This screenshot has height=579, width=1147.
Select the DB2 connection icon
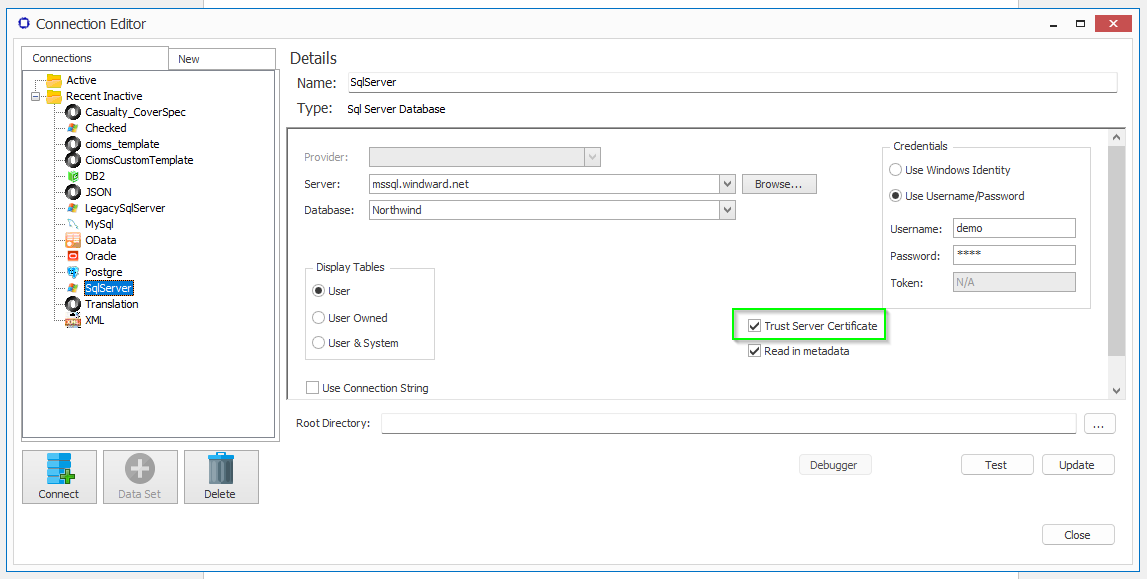(73, 176)
